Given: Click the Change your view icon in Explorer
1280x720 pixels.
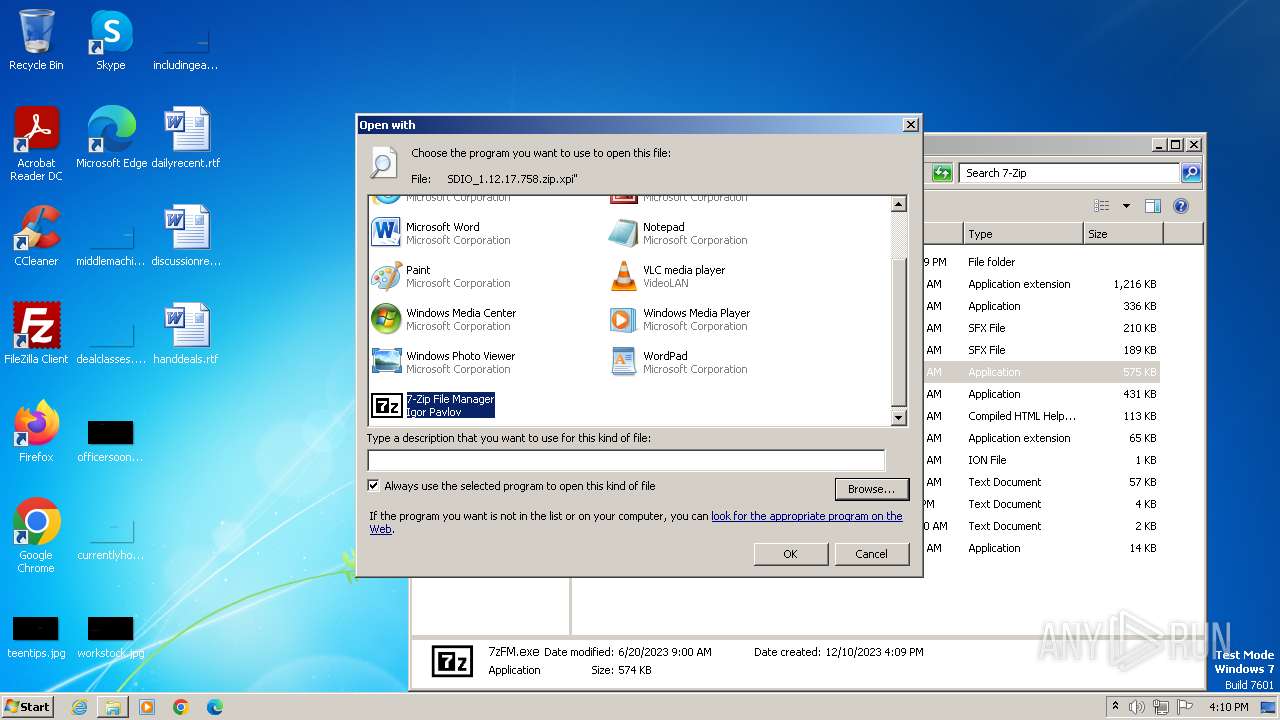Looking at the screenshot, I should pos(1102,206).
